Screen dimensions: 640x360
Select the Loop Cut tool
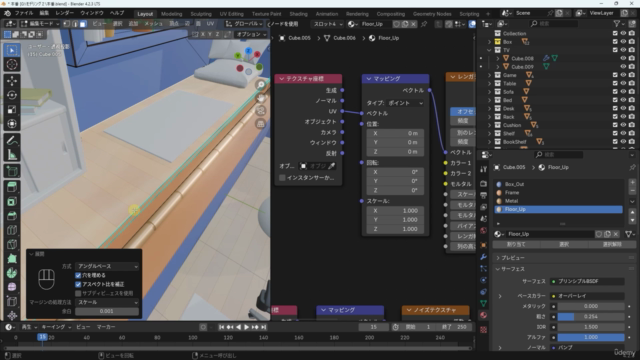point(12,230)
